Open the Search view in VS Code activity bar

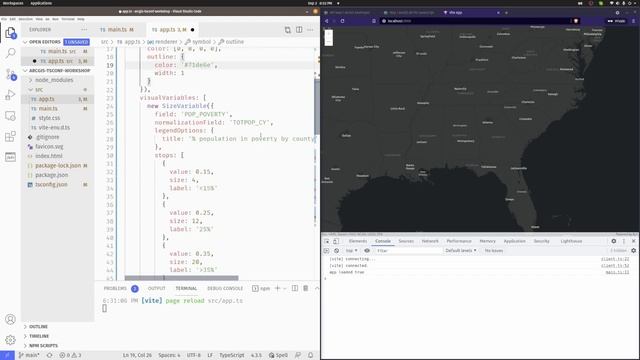pos(11,53)
